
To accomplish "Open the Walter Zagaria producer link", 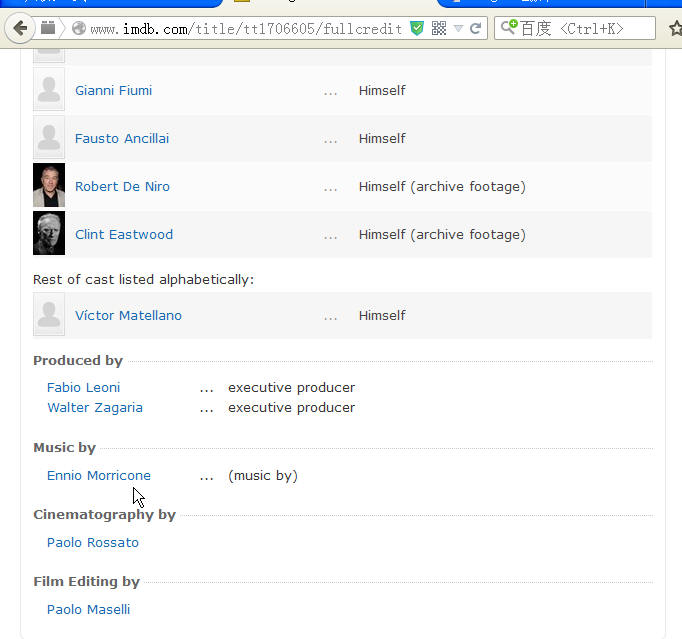I will coord(95,408).
